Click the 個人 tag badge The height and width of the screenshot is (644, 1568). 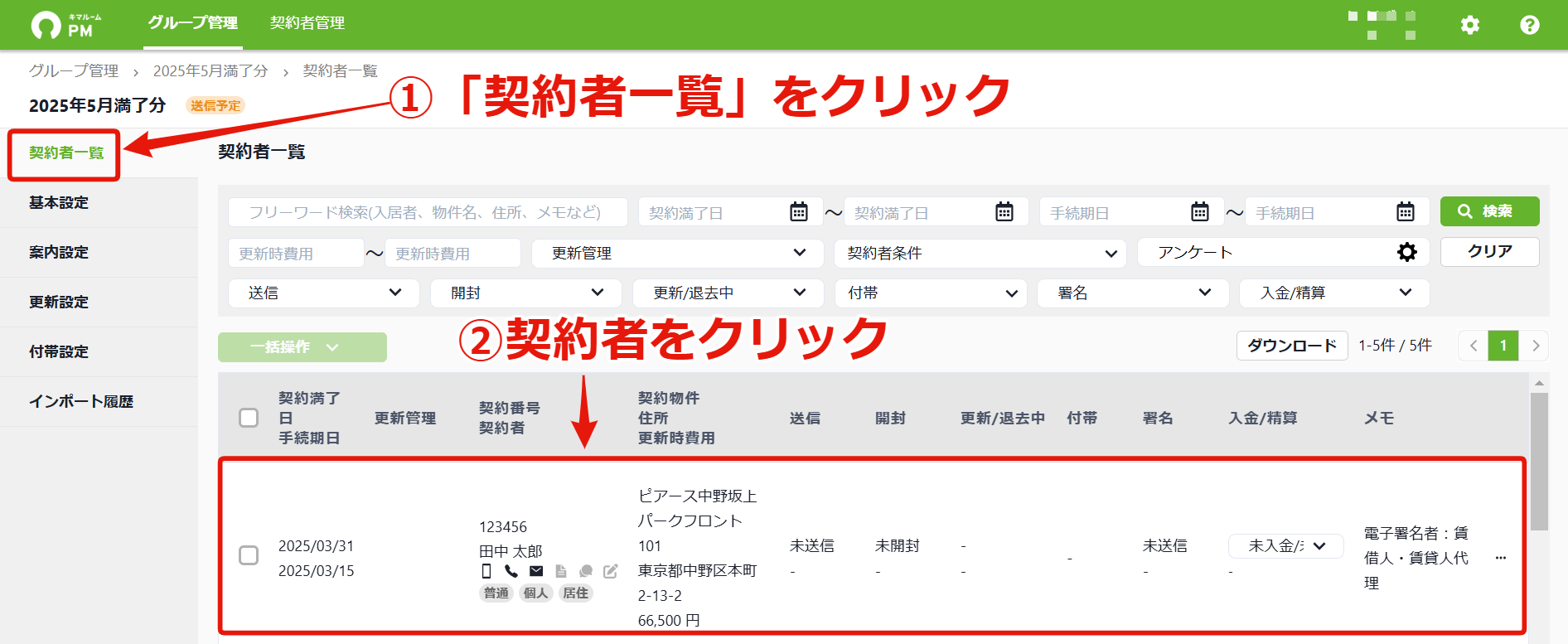[x=535, y=593]
